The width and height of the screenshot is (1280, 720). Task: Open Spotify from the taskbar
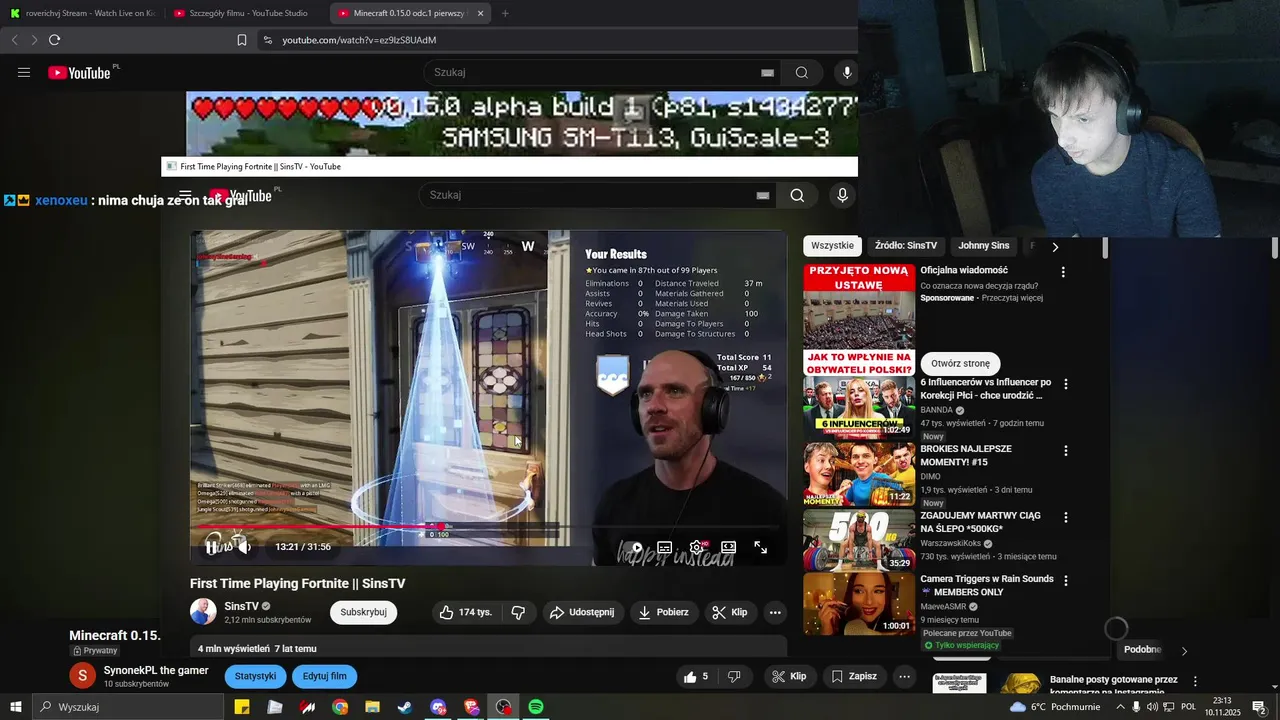(x=536, y=707)
